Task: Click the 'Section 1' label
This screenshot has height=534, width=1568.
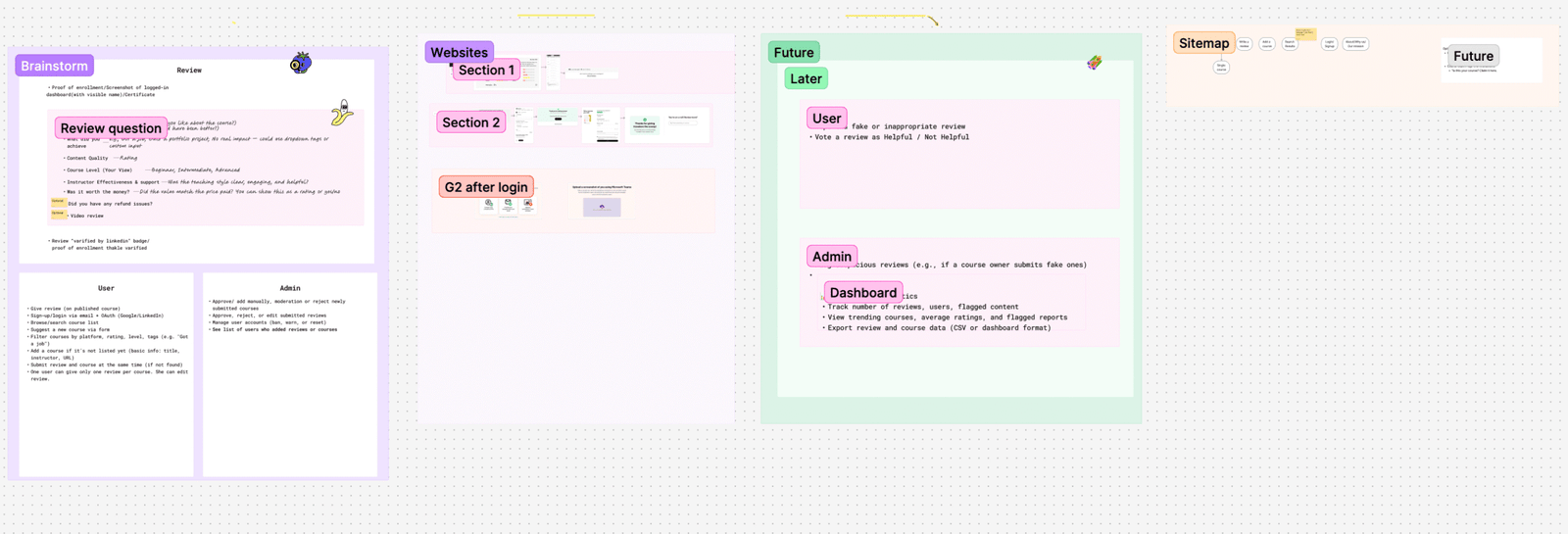Action: (486, 71)
